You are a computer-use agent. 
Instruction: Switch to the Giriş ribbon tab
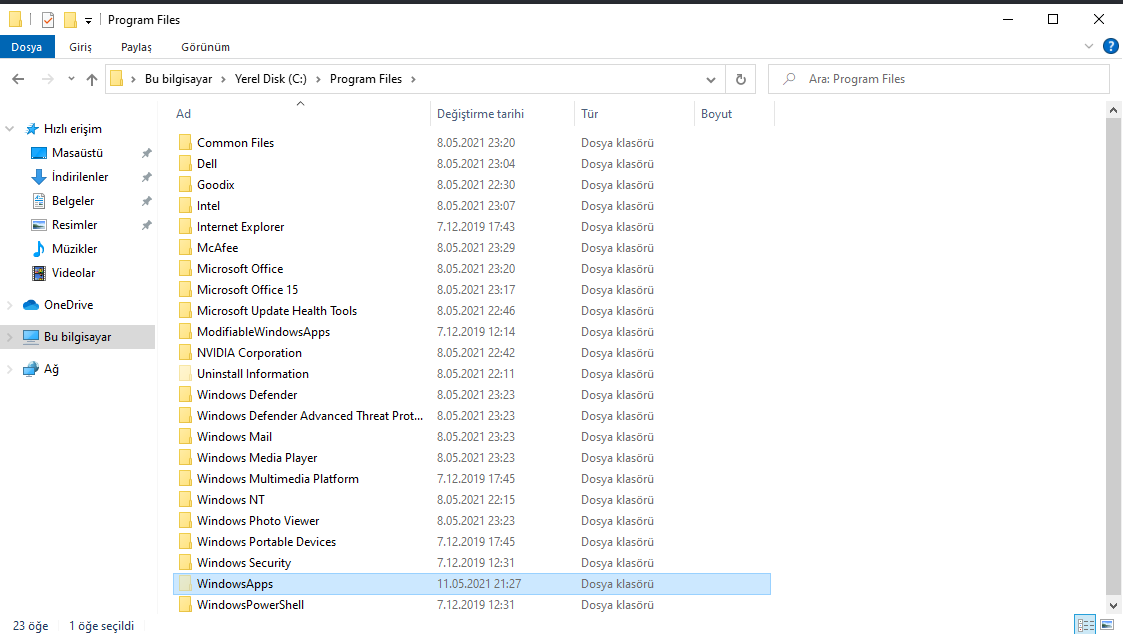click(80, 47)
